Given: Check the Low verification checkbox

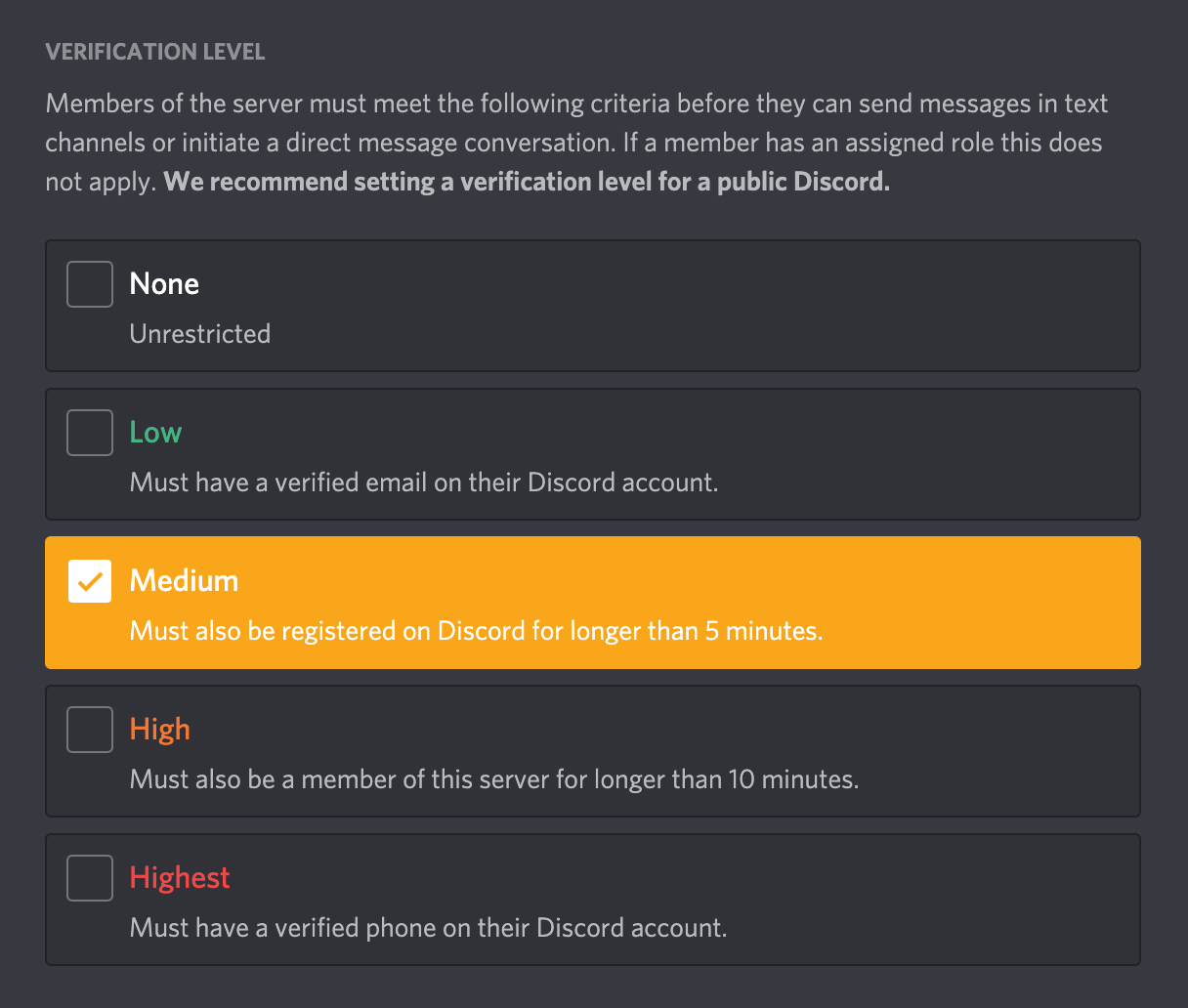Looking at the screenshot, I should (x=89, y=432).
